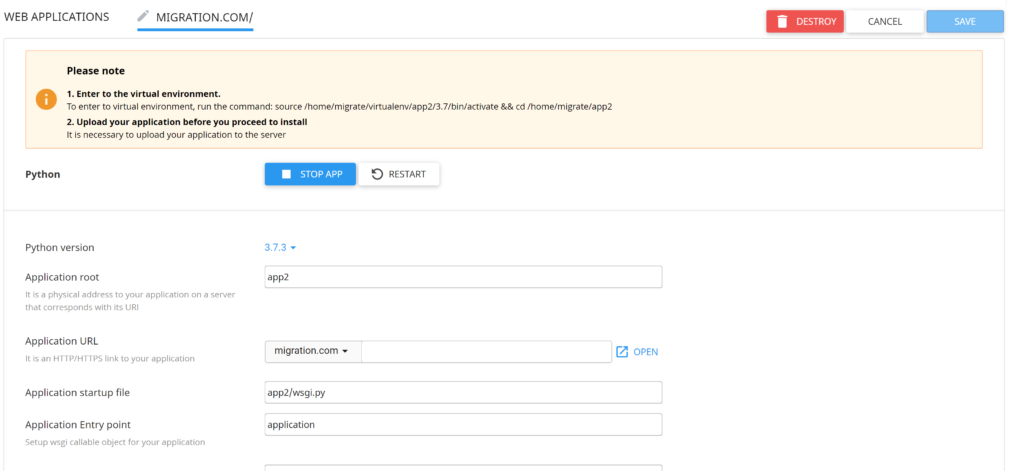
Task: Expand the Python version 3.7.3 dropdown
Action: (x=280, y=248)
